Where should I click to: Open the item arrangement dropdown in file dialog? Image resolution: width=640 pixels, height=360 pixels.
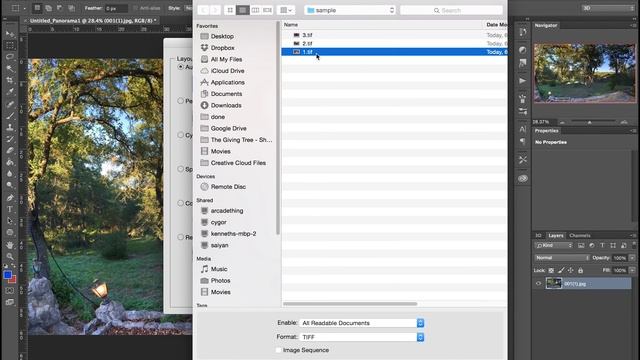click(286, 10)
